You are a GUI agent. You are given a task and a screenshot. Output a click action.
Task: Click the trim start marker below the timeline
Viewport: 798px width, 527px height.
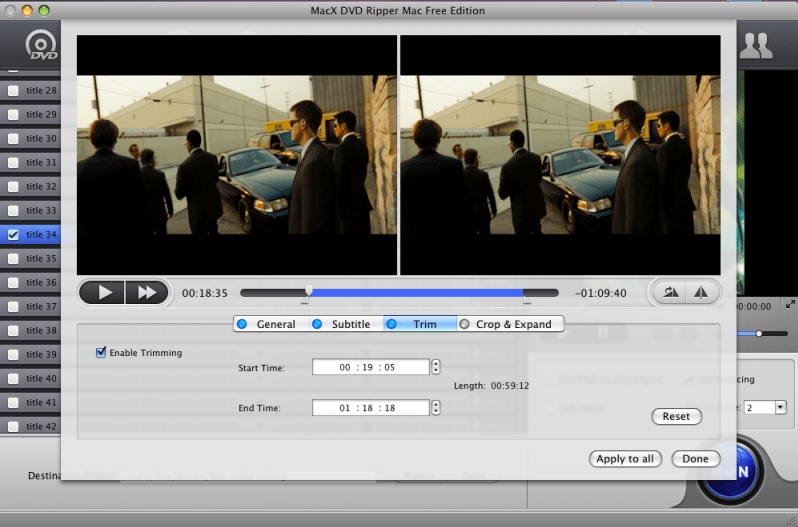click(304, 300)
